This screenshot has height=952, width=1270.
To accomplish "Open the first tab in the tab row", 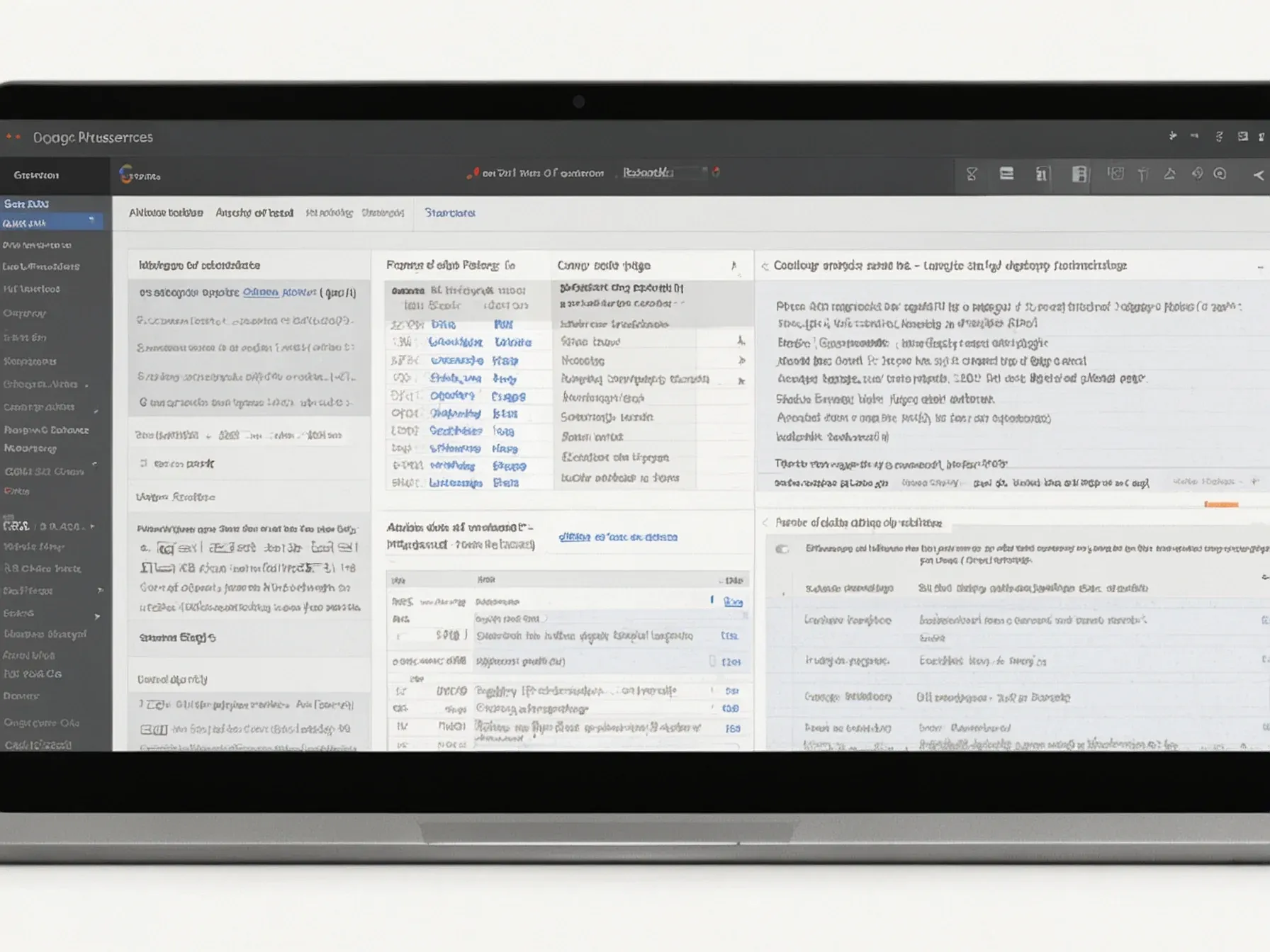I will point(166,212).
